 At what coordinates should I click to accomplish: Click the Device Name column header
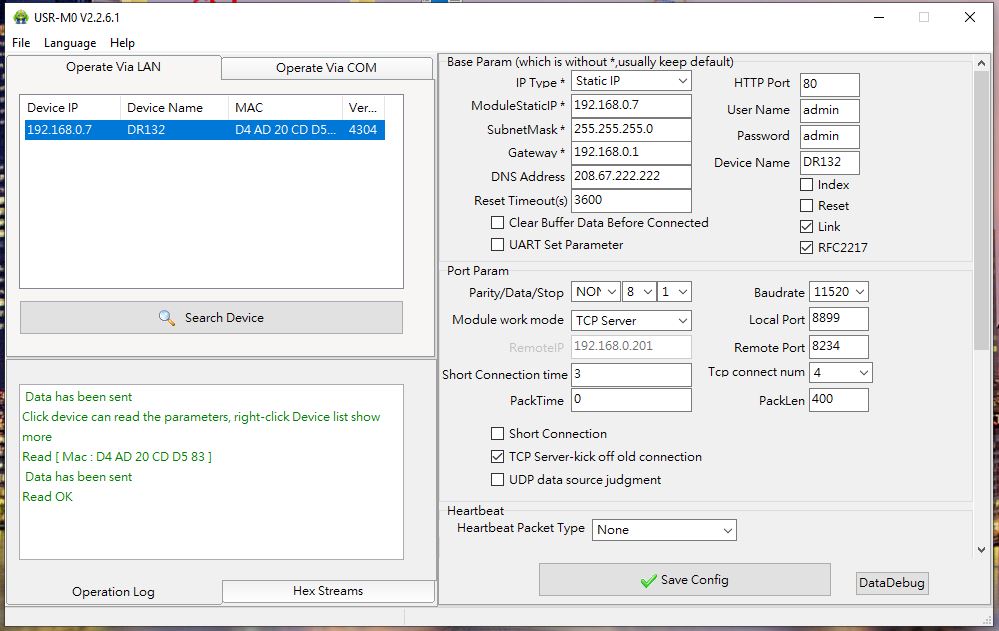(174, 108)
